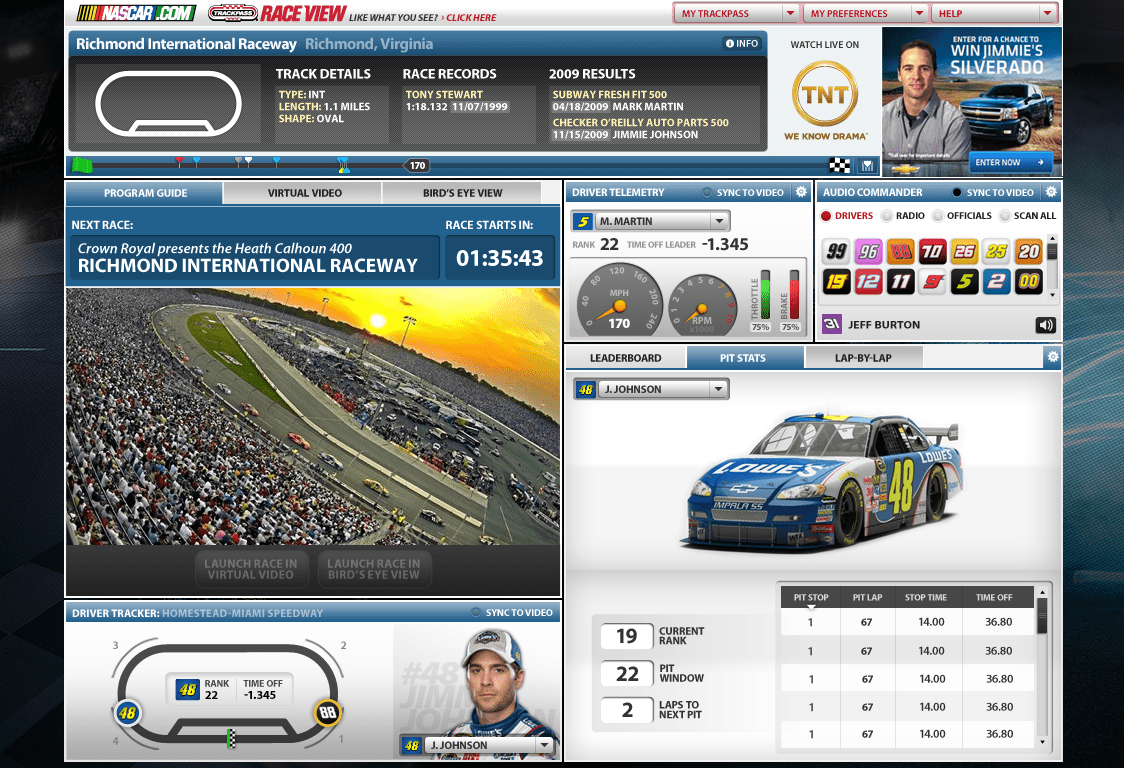Open leaderboard panel settings gear
The image size is (1124, 768).
click(x=1052, y=356)
